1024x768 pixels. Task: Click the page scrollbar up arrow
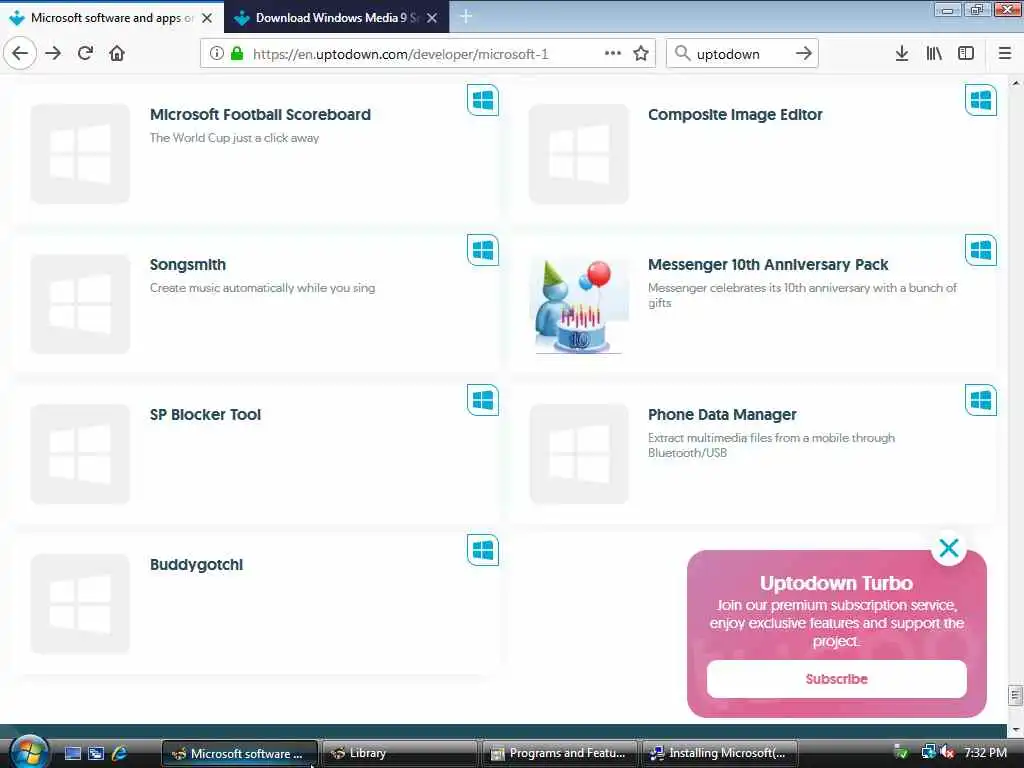pos(1016,84)
